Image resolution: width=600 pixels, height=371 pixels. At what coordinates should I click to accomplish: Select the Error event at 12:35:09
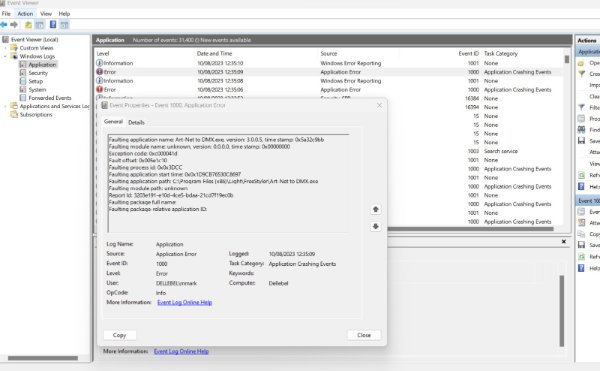[329, 72]
